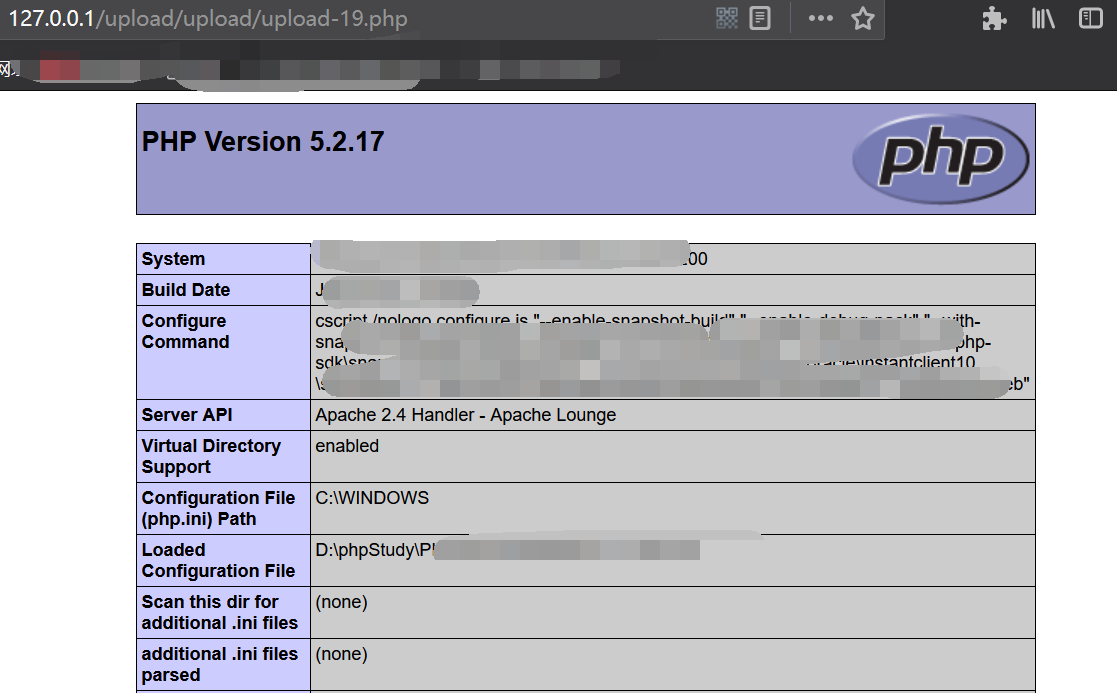Image resolution: width=1117 pixels, height=693 pixels.
Task: Click the enabled Virtual Directory Support value
Action: (x=347, y=446)
